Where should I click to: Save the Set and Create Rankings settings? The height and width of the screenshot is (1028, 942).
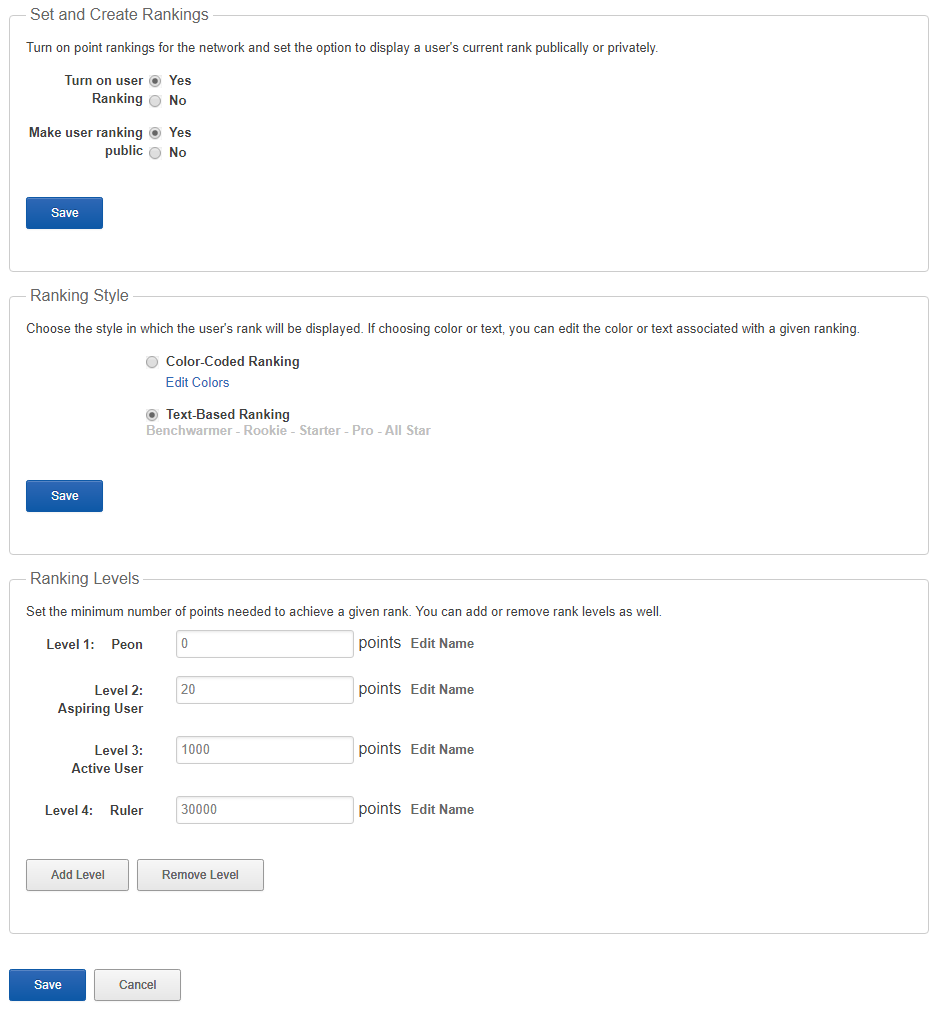(x=64, y=212)
